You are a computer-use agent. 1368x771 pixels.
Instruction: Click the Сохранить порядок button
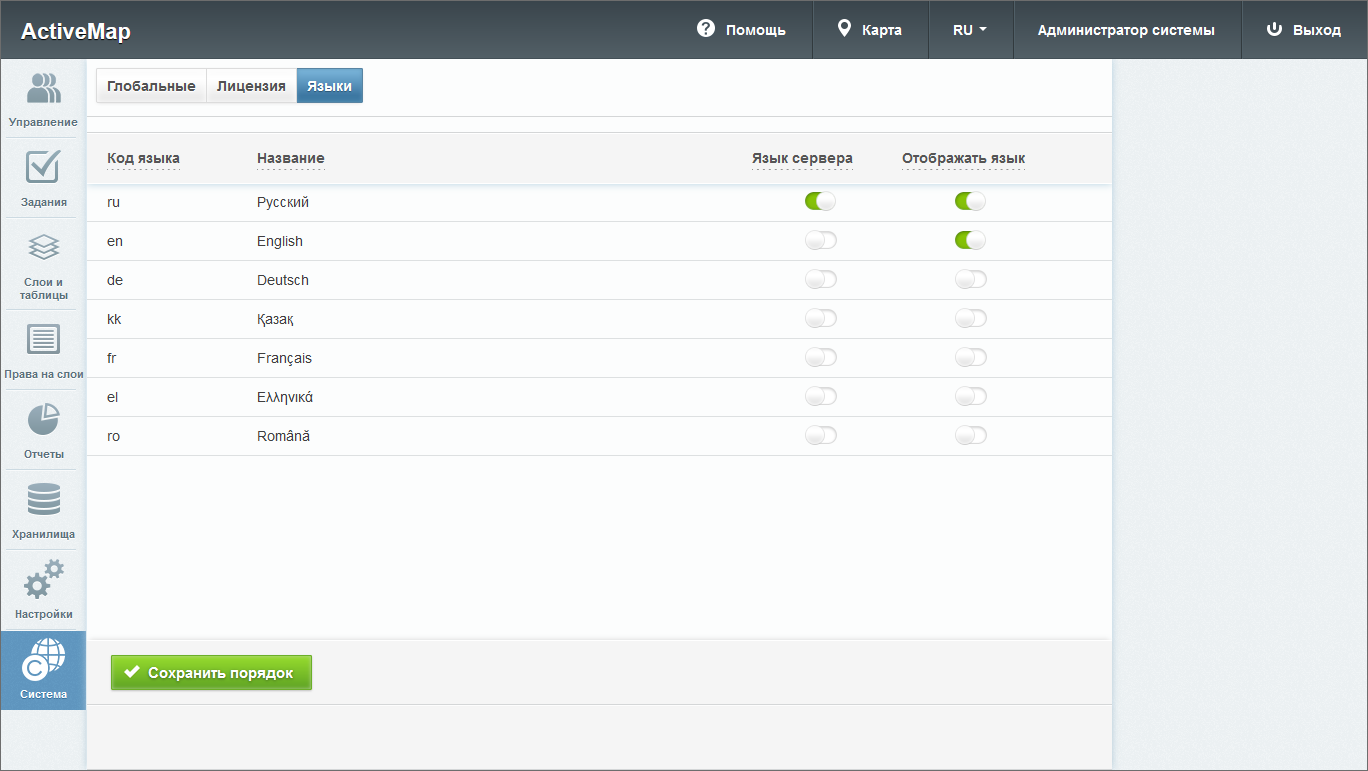211,673
